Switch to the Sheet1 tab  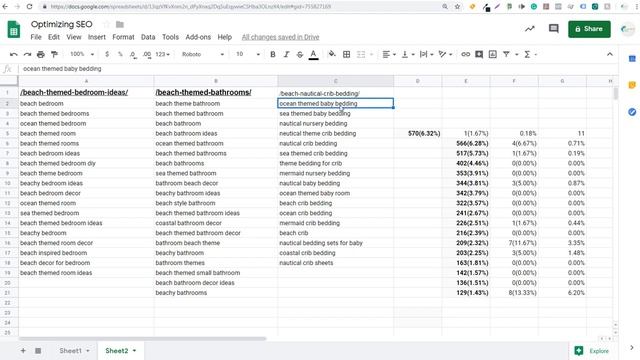pyautogui.click(x=74, y=351)
